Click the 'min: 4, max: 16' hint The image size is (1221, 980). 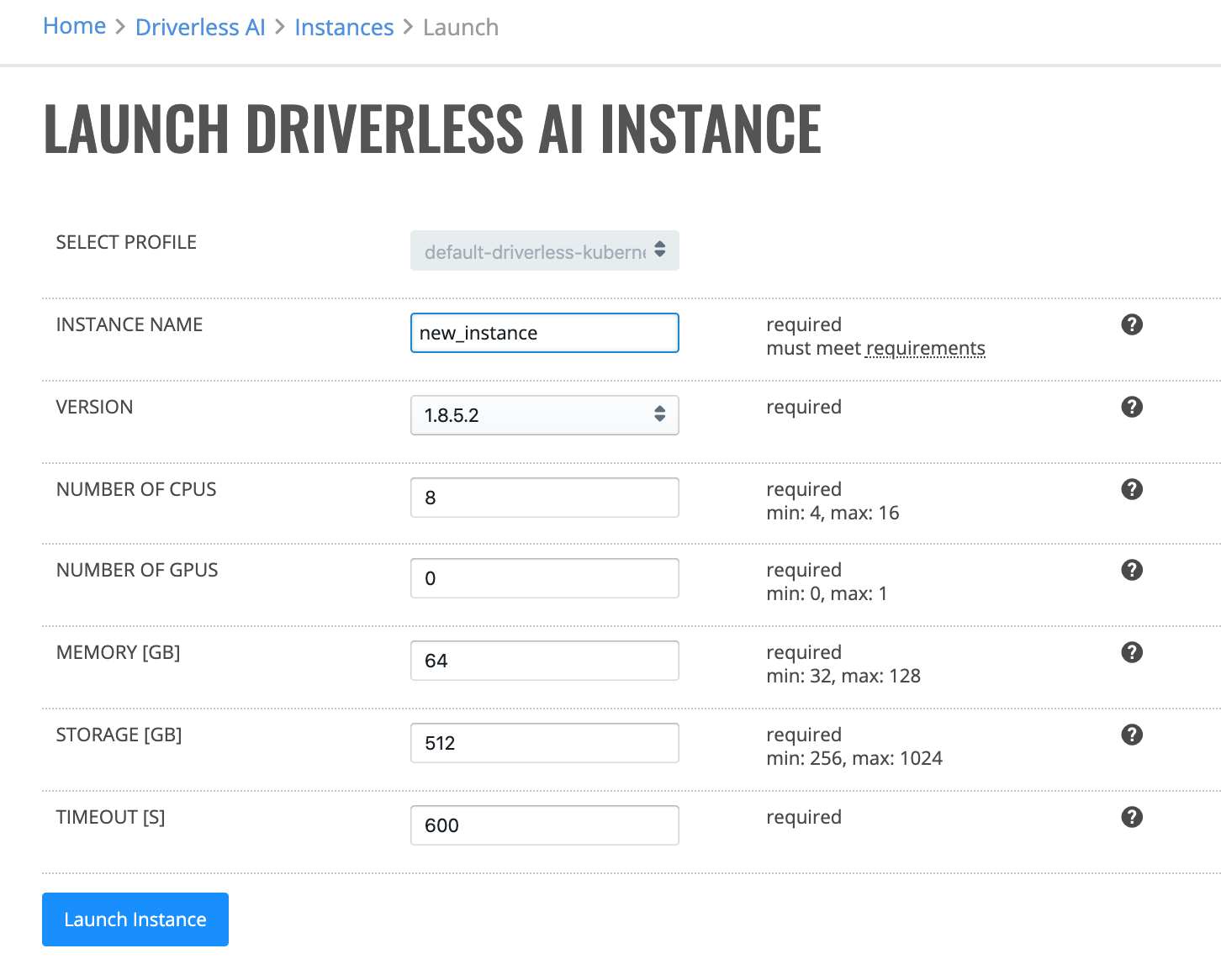pyautogui.click(x=832, y=513)
